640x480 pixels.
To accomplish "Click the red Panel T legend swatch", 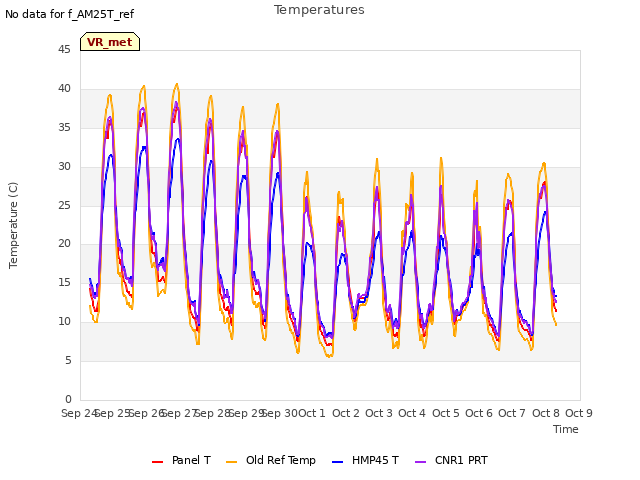I will [x=158, y=462].
